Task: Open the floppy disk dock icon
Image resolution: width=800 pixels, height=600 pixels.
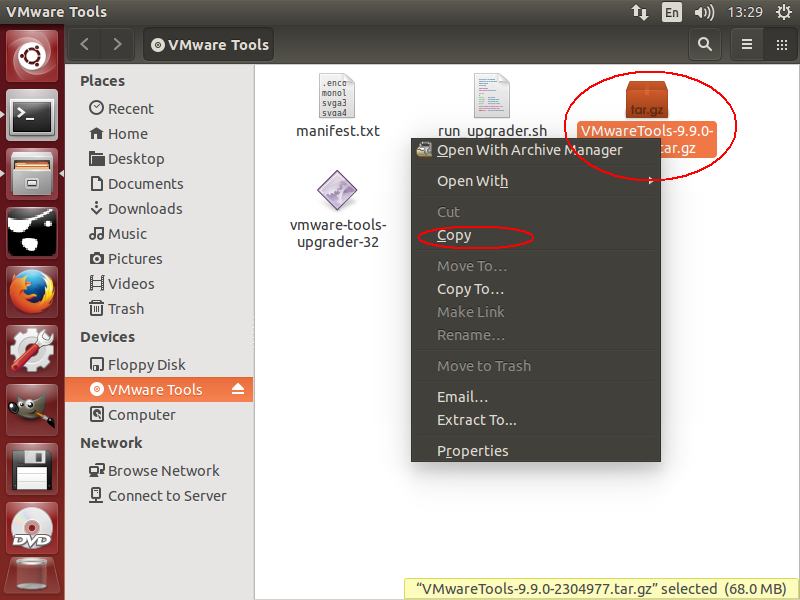Action: click(x=32, y=469)
